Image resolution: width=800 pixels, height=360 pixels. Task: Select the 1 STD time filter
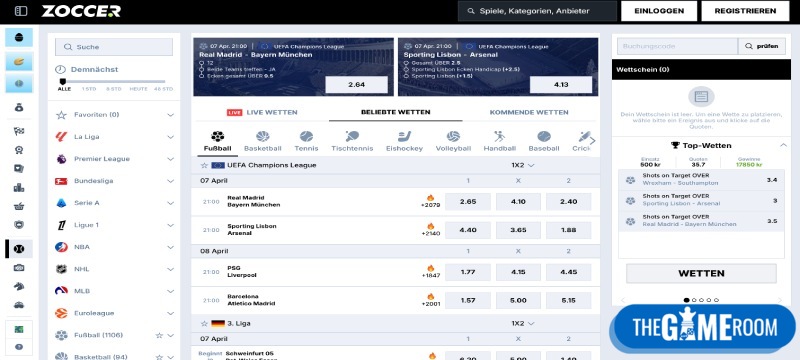(x=89, y=89)
